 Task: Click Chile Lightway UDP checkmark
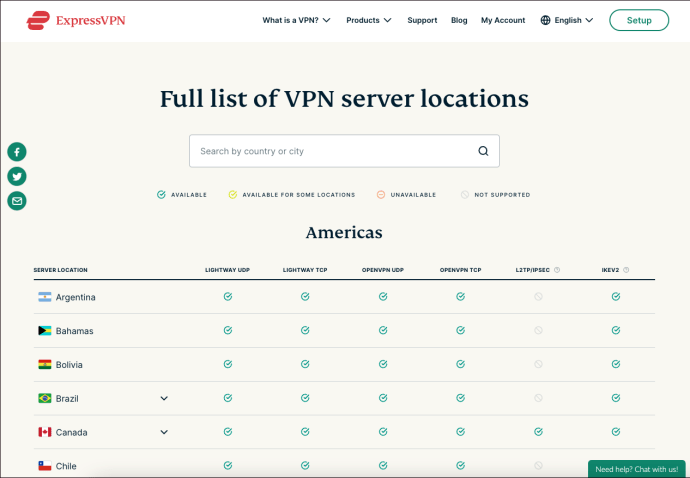(228, 465)
